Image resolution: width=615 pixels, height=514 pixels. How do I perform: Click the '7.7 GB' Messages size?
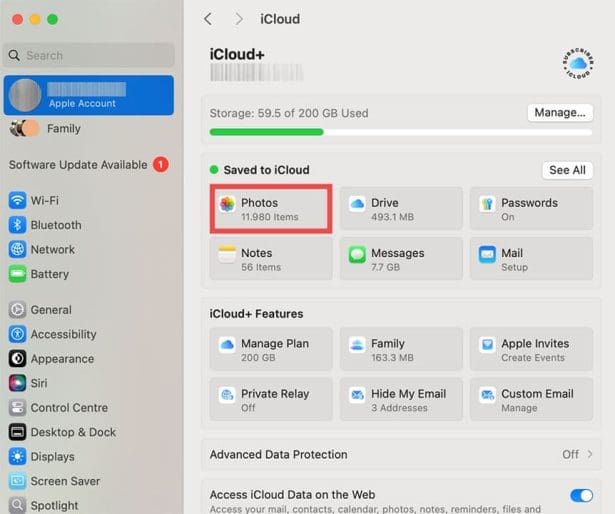385,267
